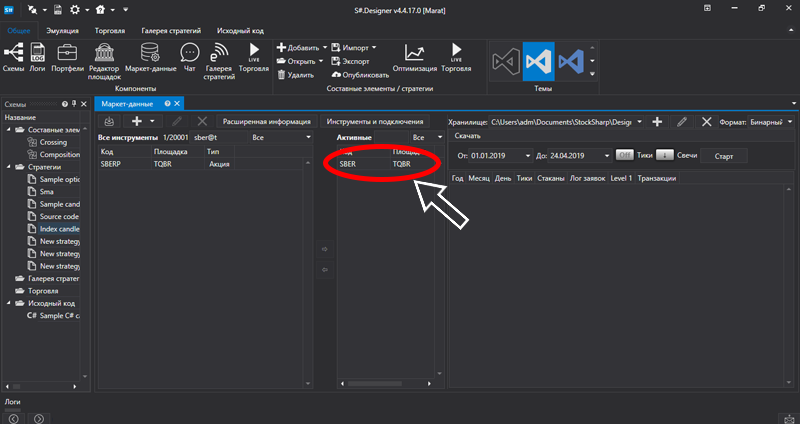
Task: Click the Оптимизация chart icon
Action: [x=413, y=56]
